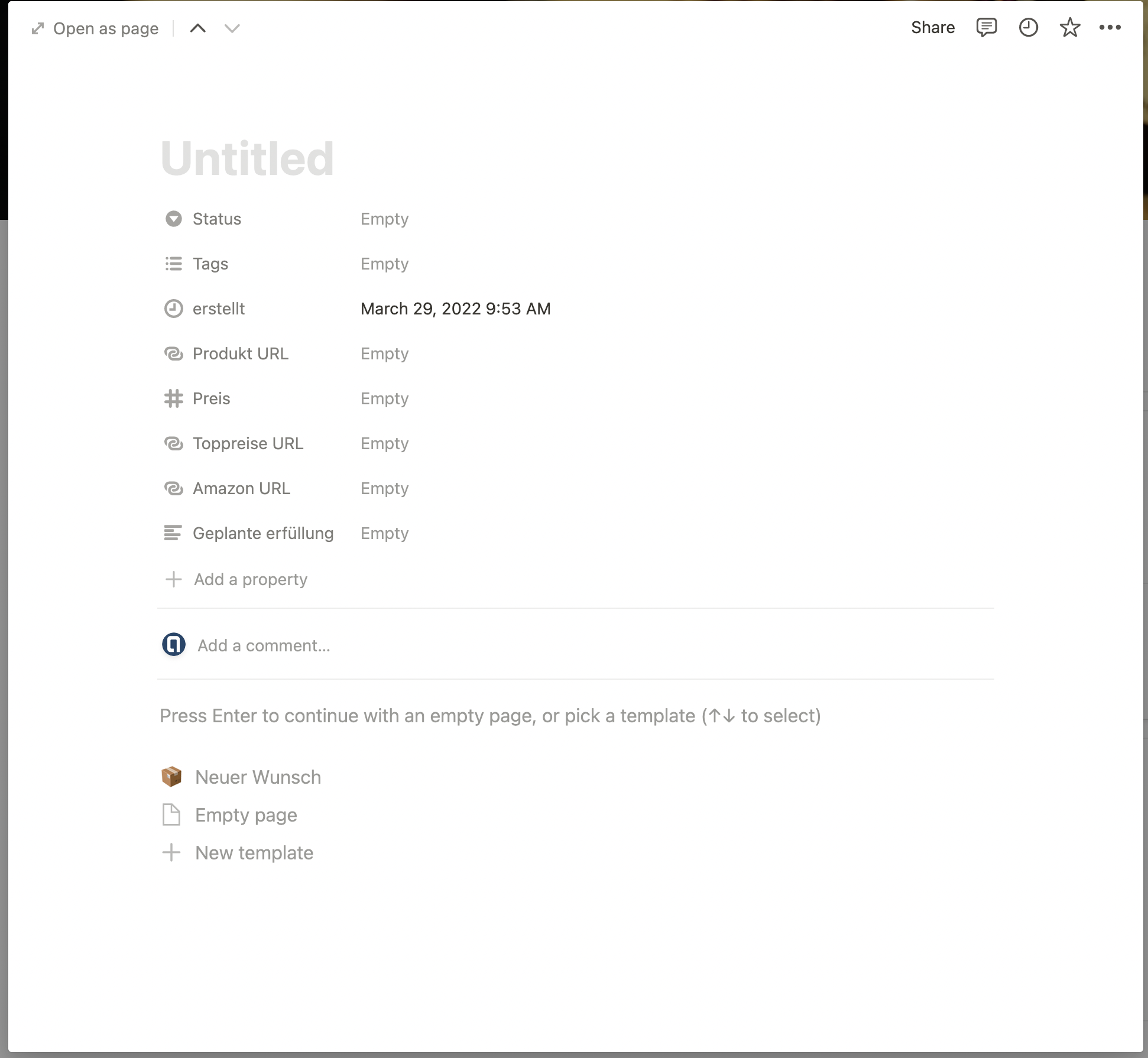Image resolution: width=1148 pixels, height=1058 pixels.
Task: Open page history via the clock icon
Action: point(1028,28)
